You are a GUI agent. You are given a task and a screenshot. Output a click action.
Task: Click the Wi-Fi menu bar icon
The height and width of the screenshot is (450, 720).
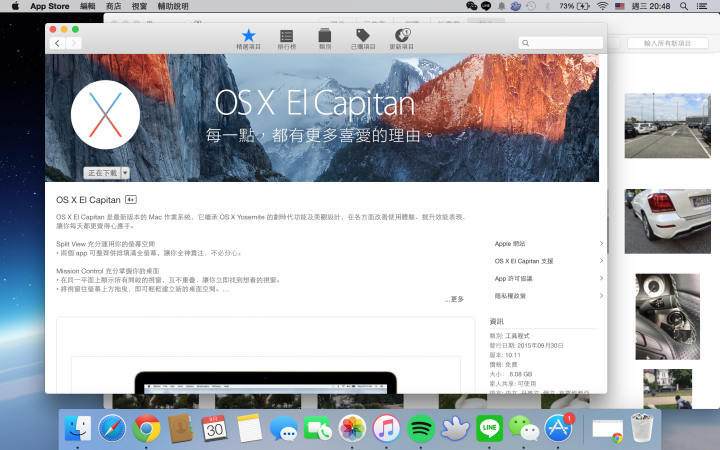[x=602, y=6]
